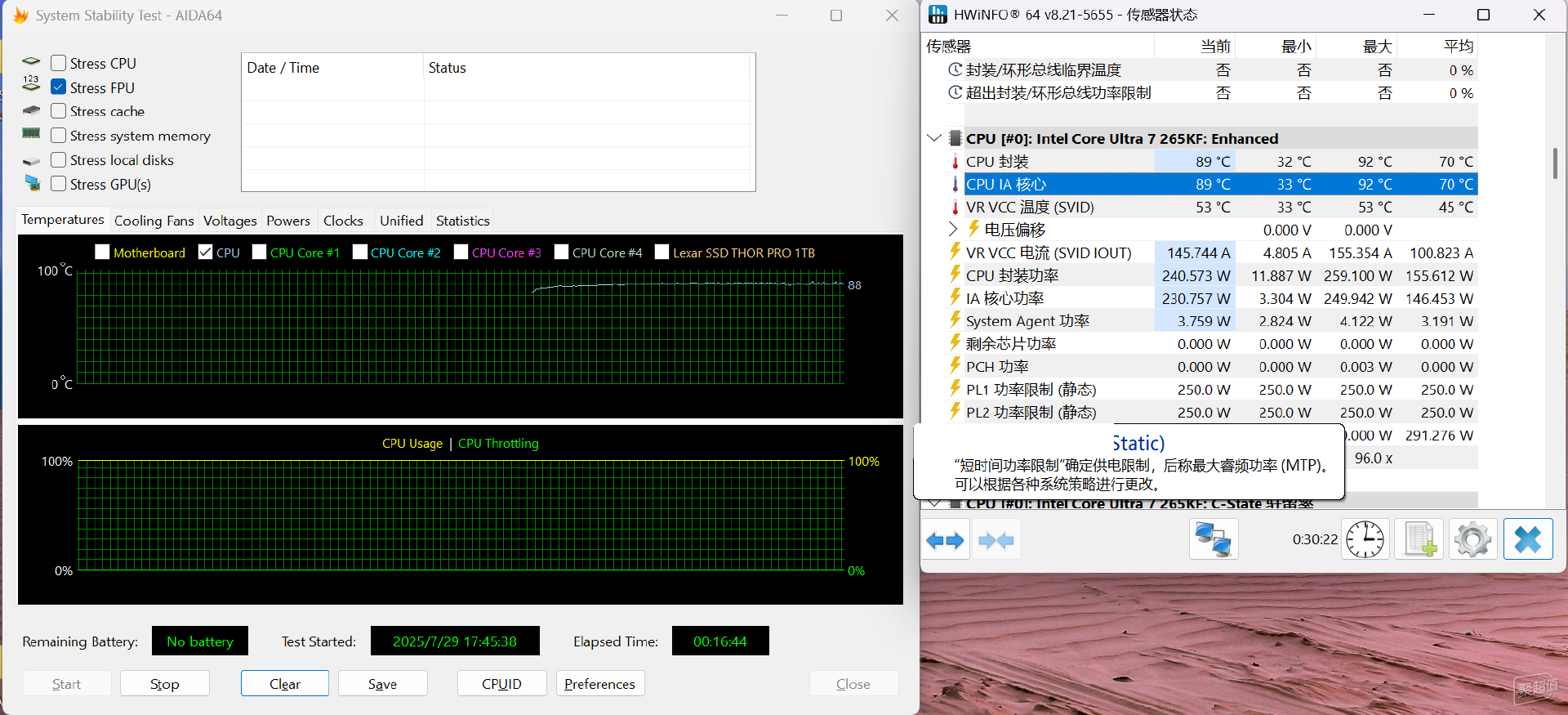Enable Stress GPU(s) checkbox
Image resolution: width=1568 pixels, height=715 pixels.
[x=58, y=184]
